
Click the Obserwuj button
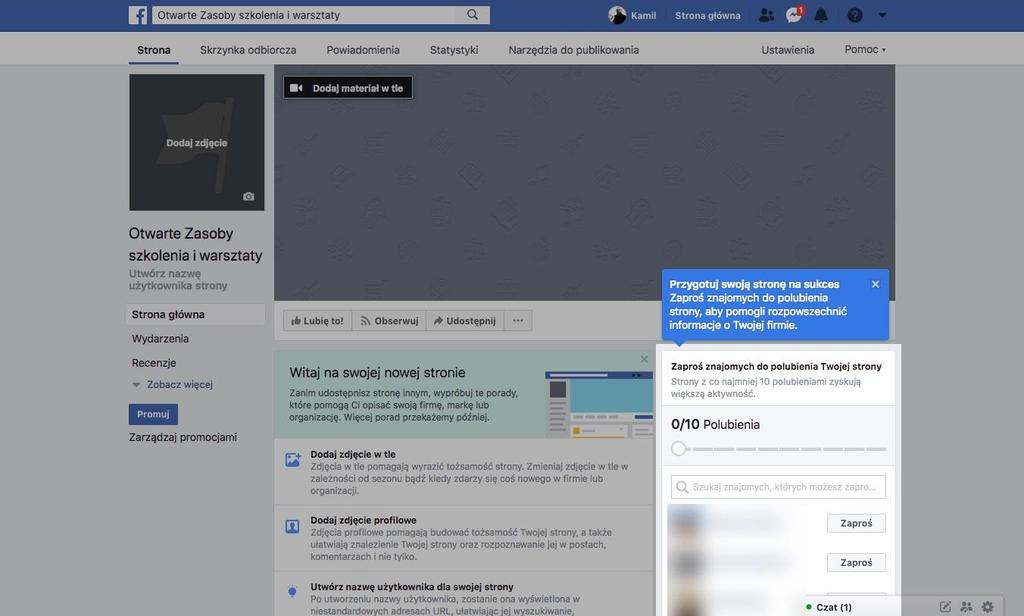[x=389, y=321]
